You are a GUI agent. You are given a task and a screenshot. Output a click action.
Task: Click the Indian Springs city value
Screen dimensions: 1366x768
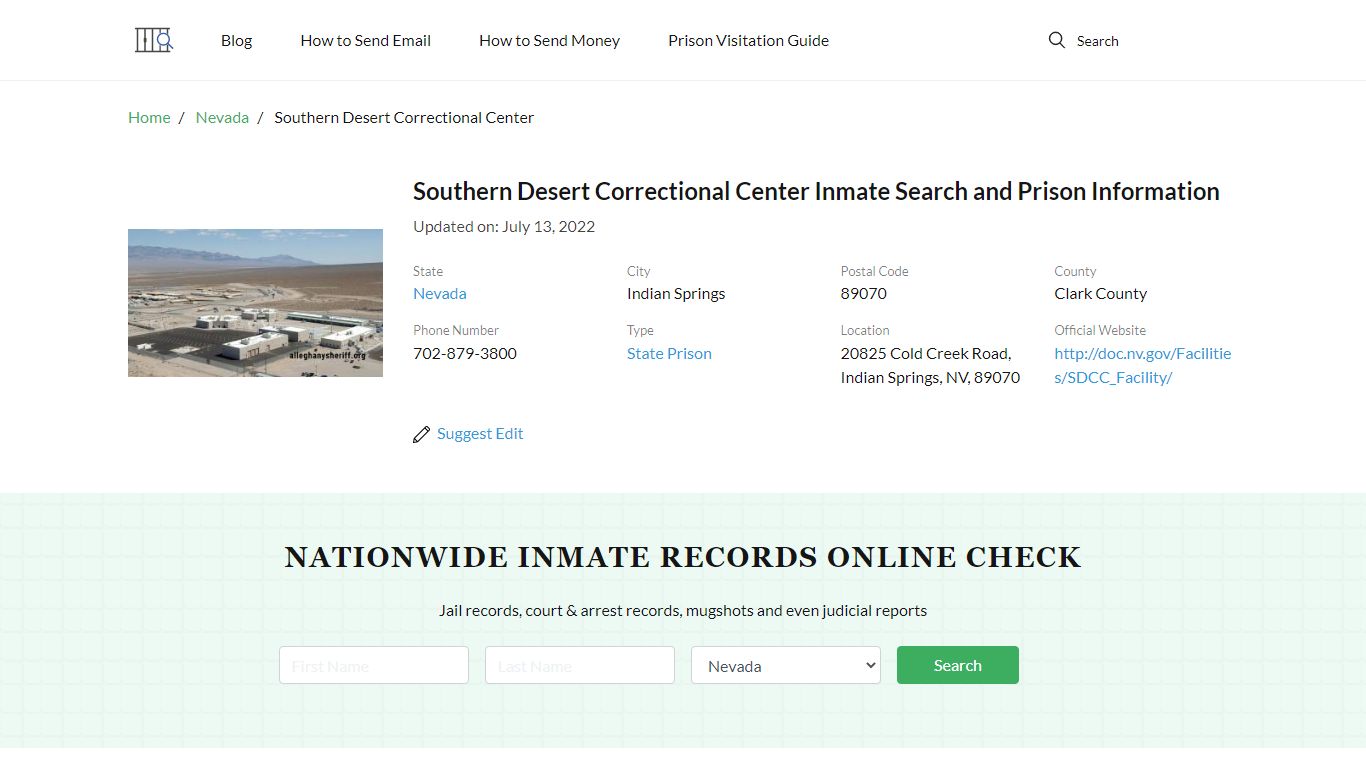pyautogui.click(x=676, y=293)
